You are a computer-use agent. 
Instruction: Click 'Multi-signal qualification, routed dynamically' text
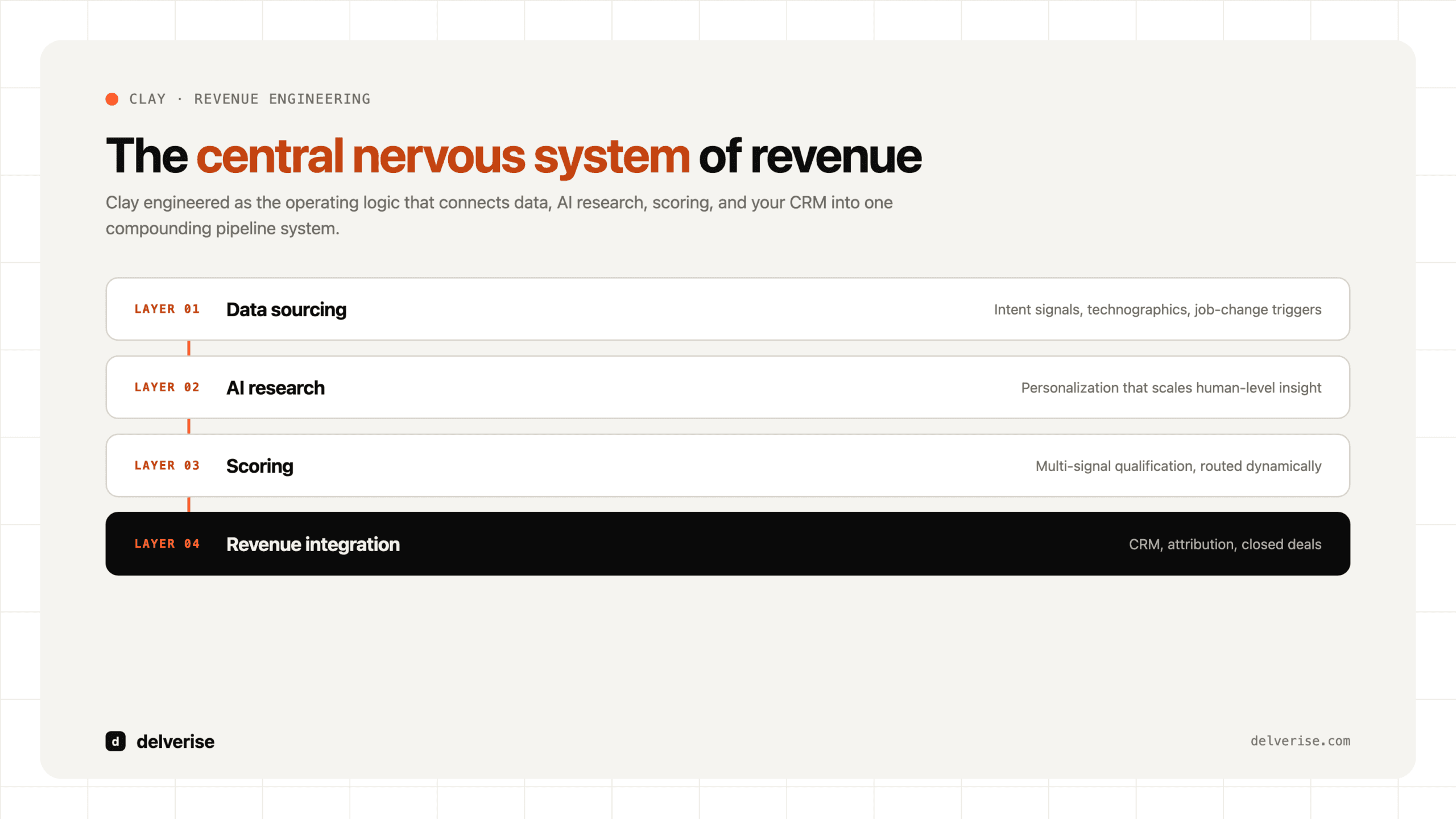[1178, 466]
